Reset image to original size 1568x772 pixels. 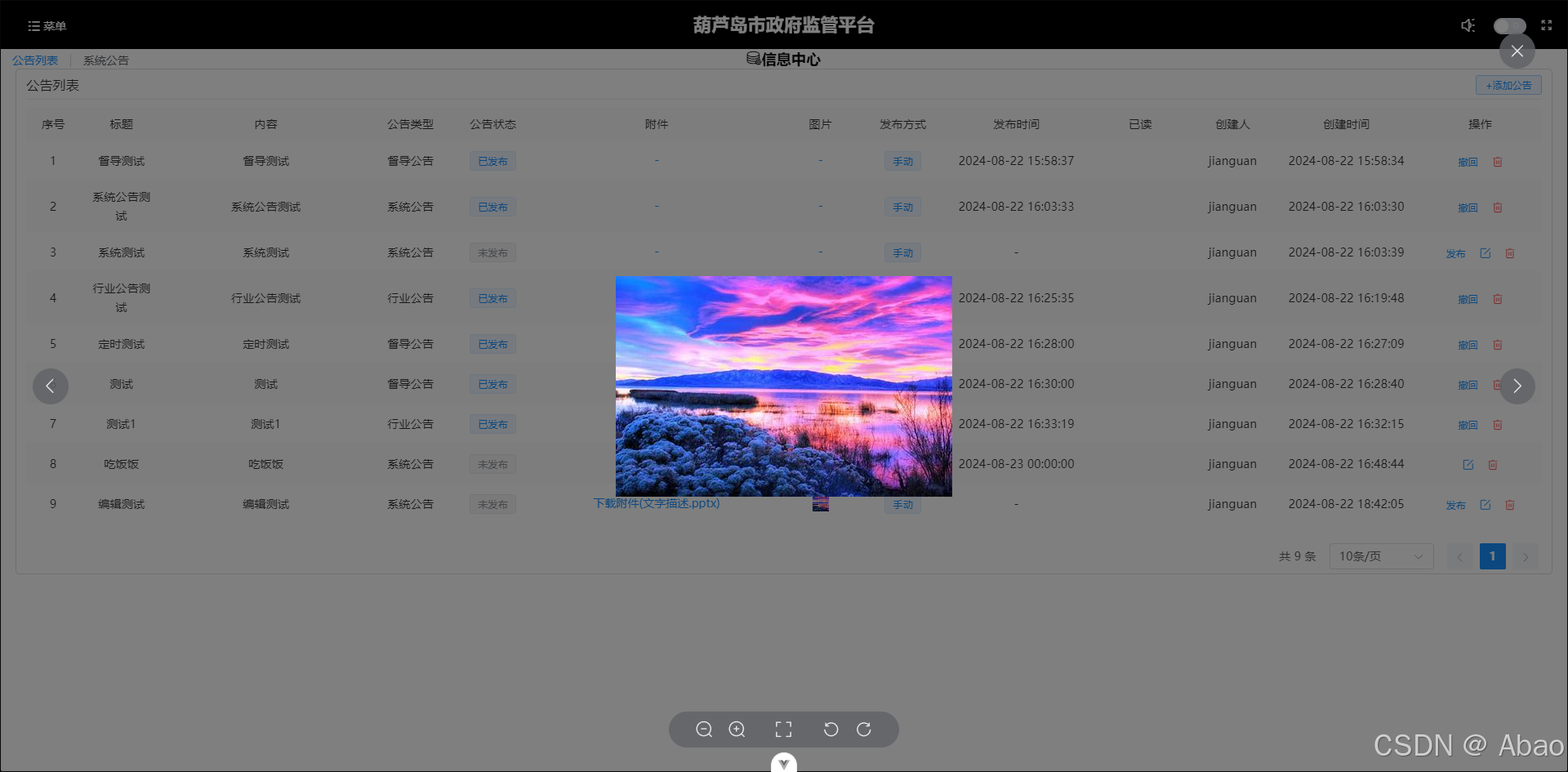pos(783,730)
